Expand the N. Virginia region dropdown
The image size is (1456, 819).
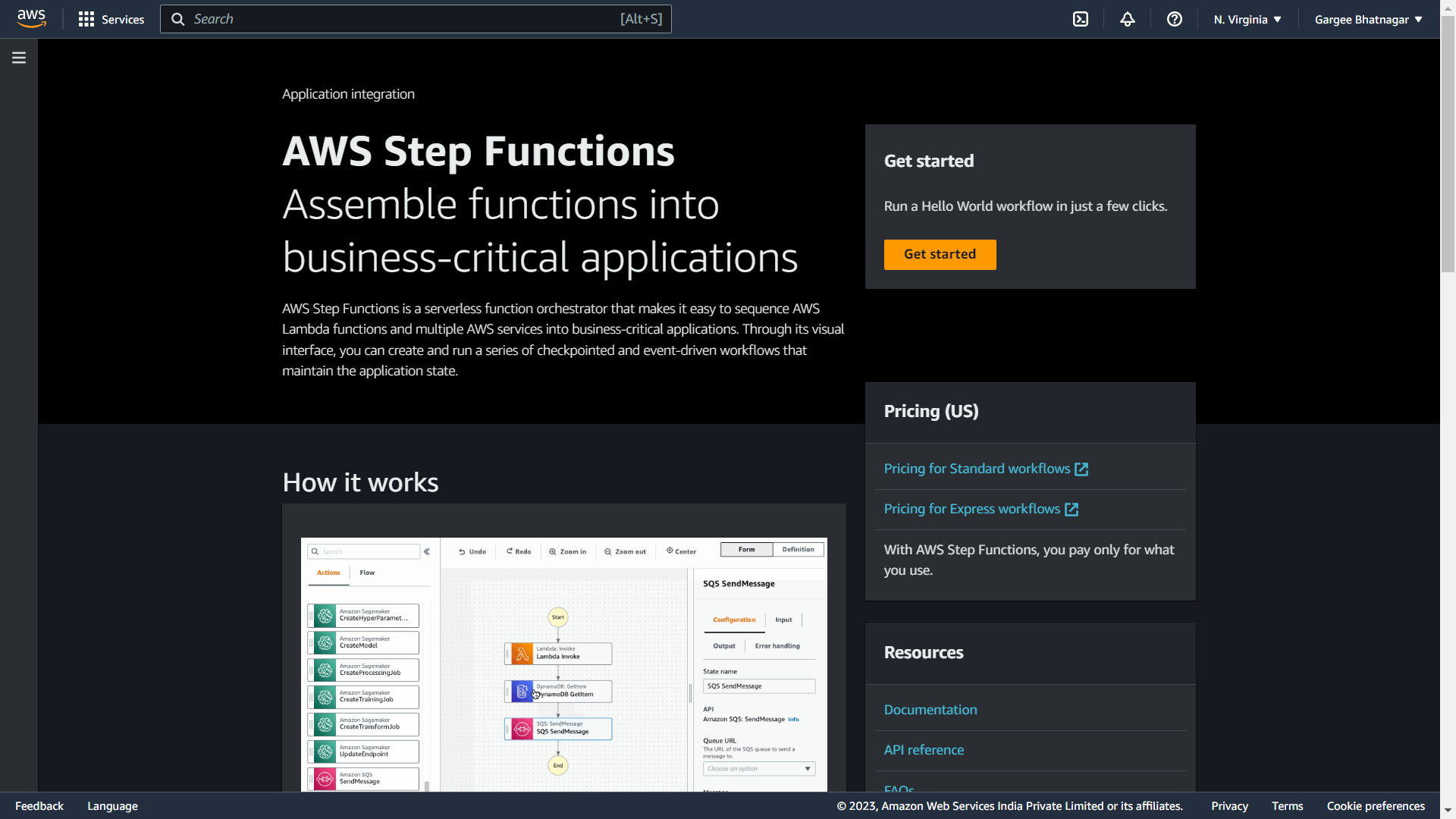(1247, 19)
